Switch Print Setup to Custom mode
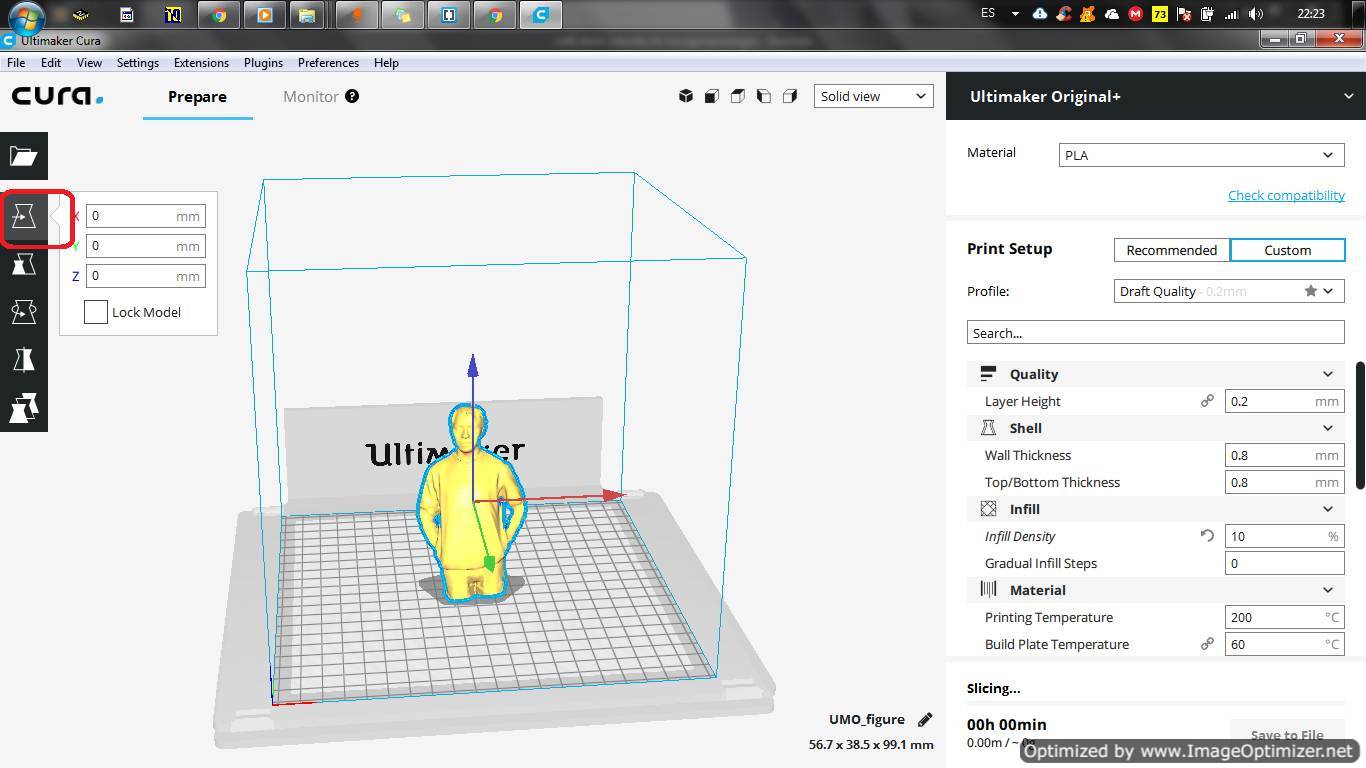Viewport: 1366px width, 768px height. pos(1287,250)
